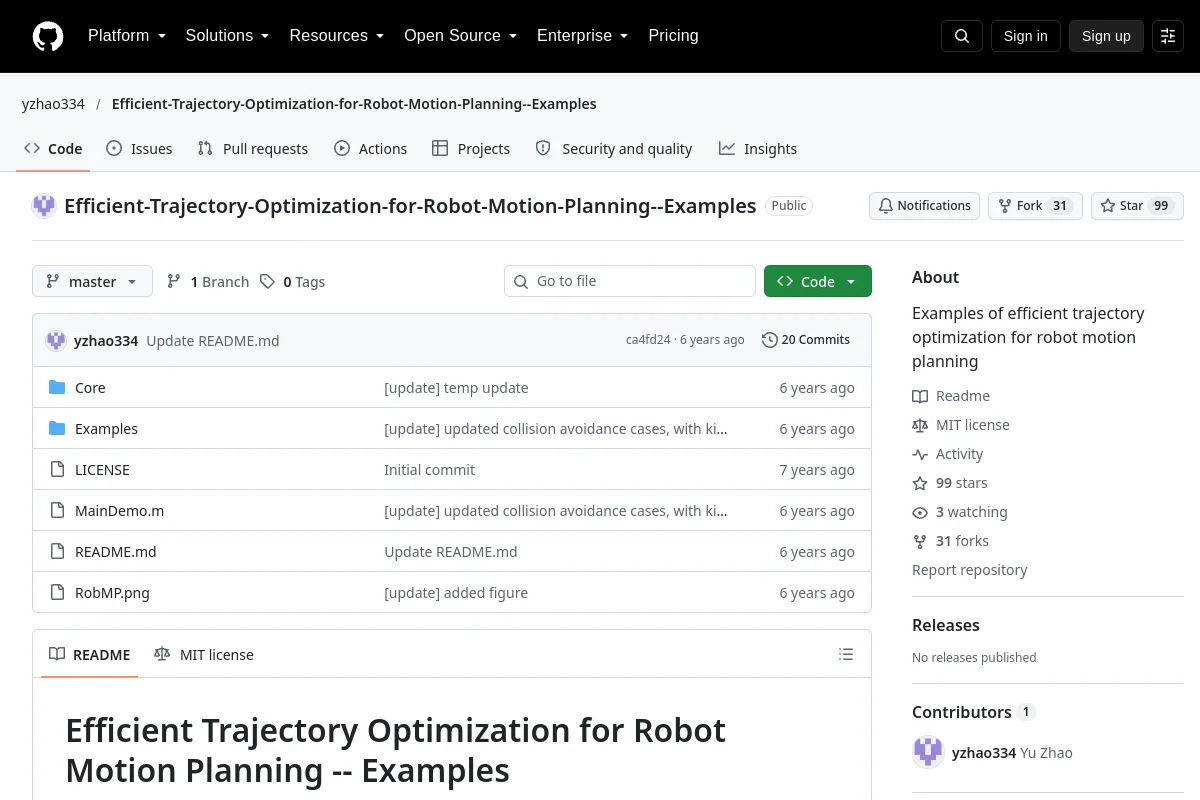The width and height of the screenshot is (1200, 800).
Task: Expand the Resources menu
Action: pyautogui.click(x=337, y=36)
